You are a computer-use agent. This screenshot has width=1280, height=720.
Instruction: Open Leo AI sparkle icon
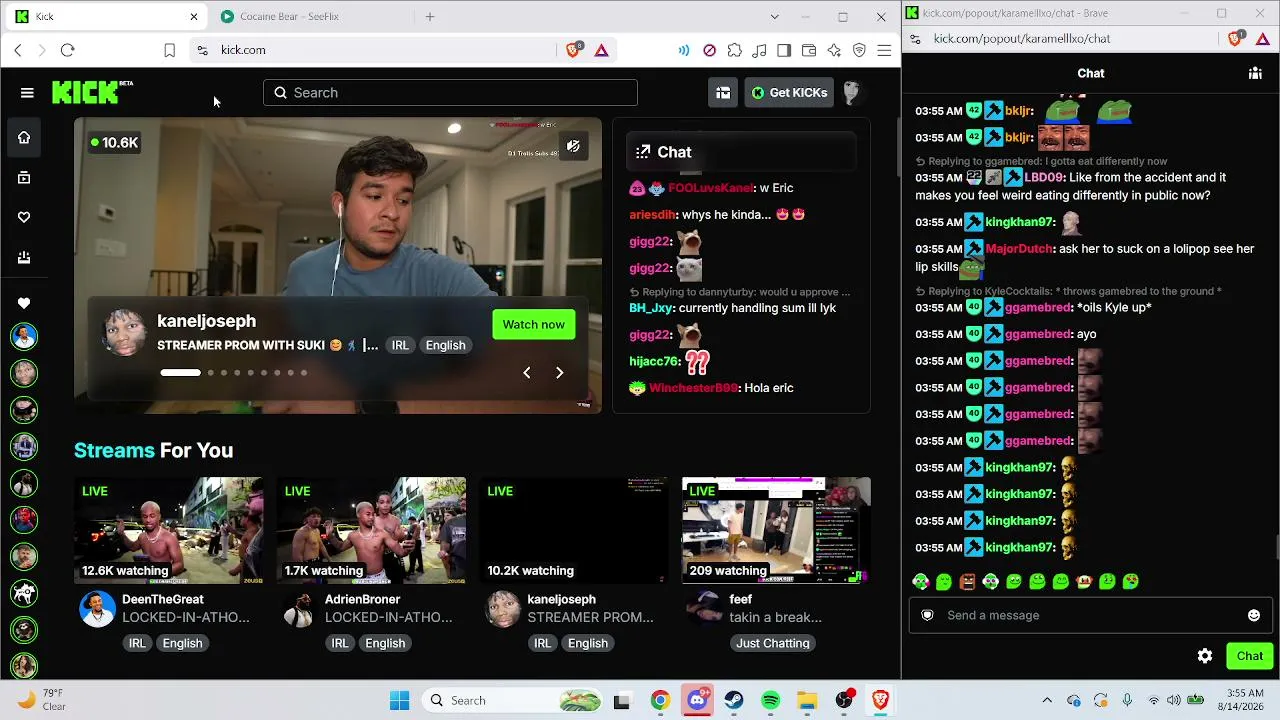(834, 50)
